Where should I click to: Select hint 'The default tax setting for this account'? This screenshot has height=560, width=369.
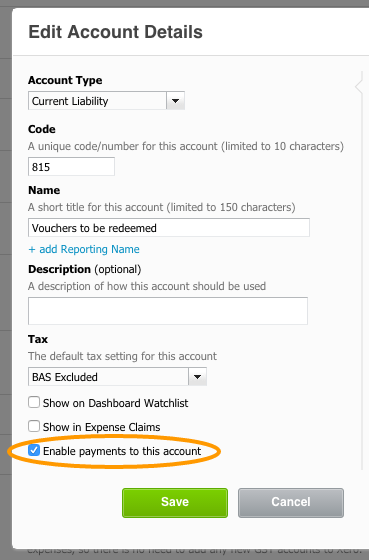point(123,356)
